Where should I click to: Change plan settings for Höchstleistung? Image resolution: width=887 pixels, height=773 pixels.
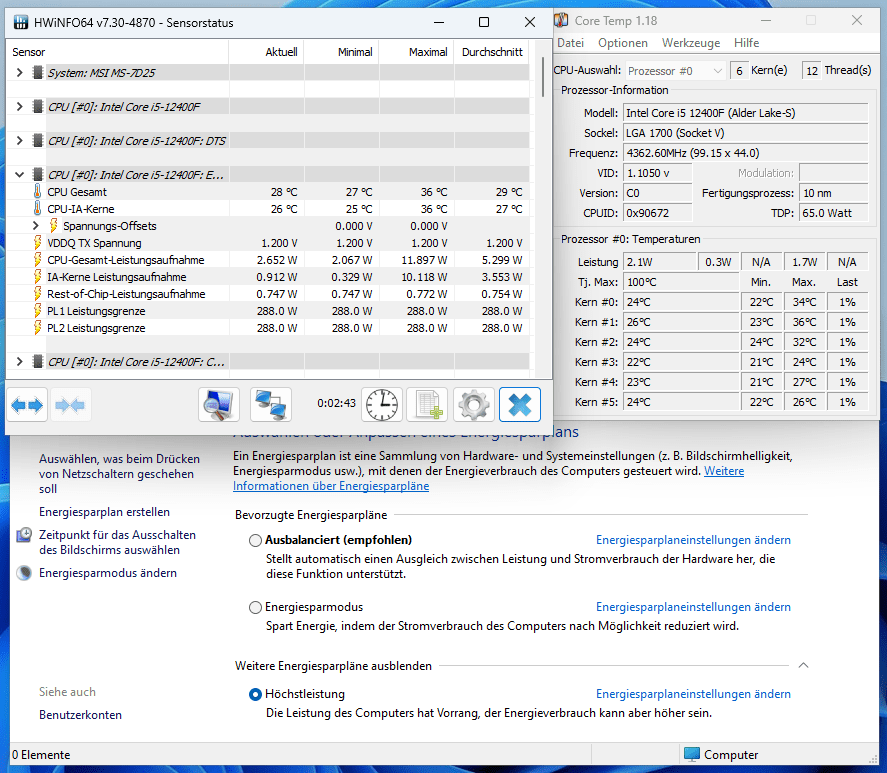693,694
